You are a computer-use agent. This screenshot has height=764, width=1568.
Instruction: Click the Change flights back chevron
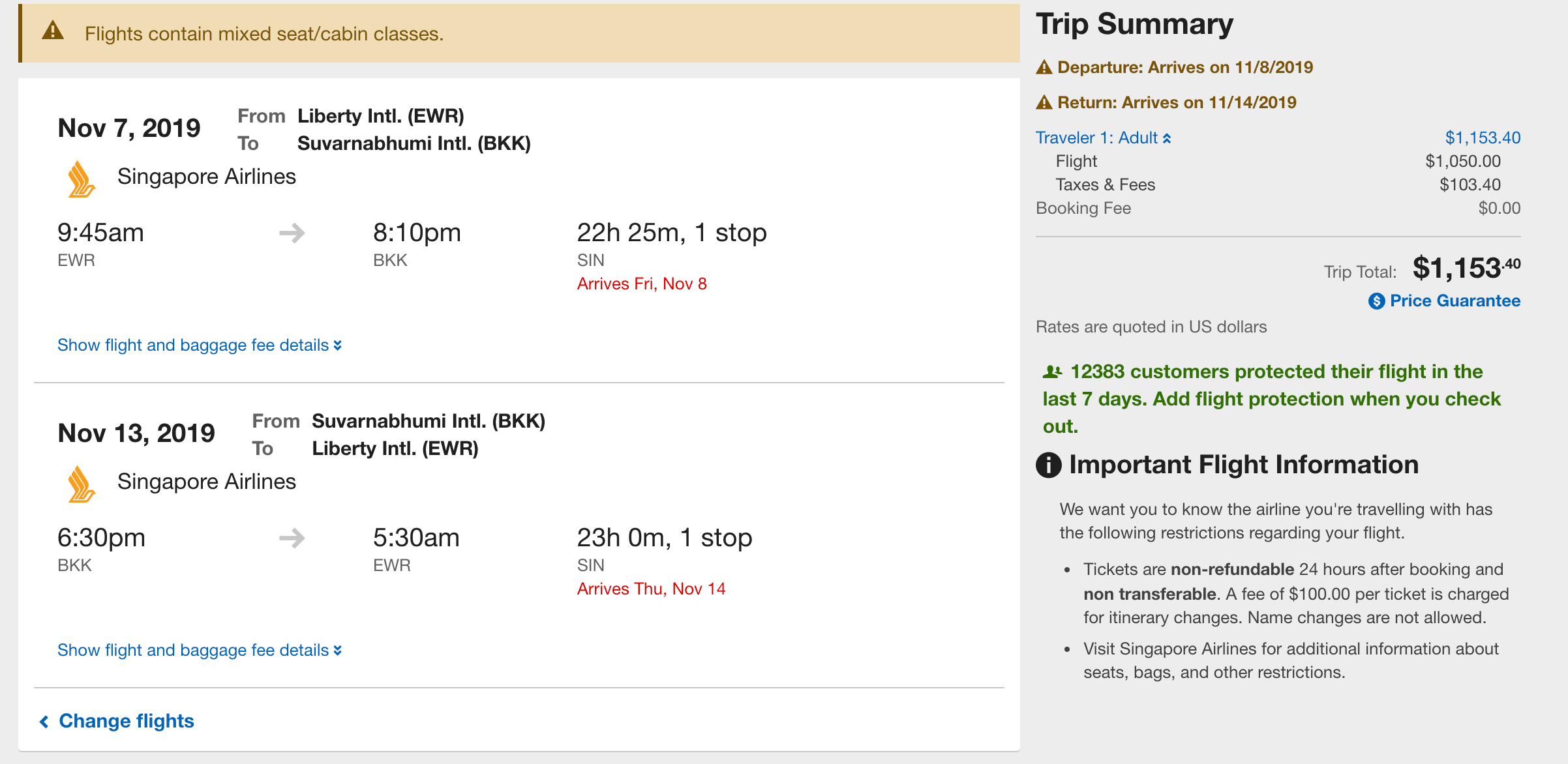click(x=44, y=722)
